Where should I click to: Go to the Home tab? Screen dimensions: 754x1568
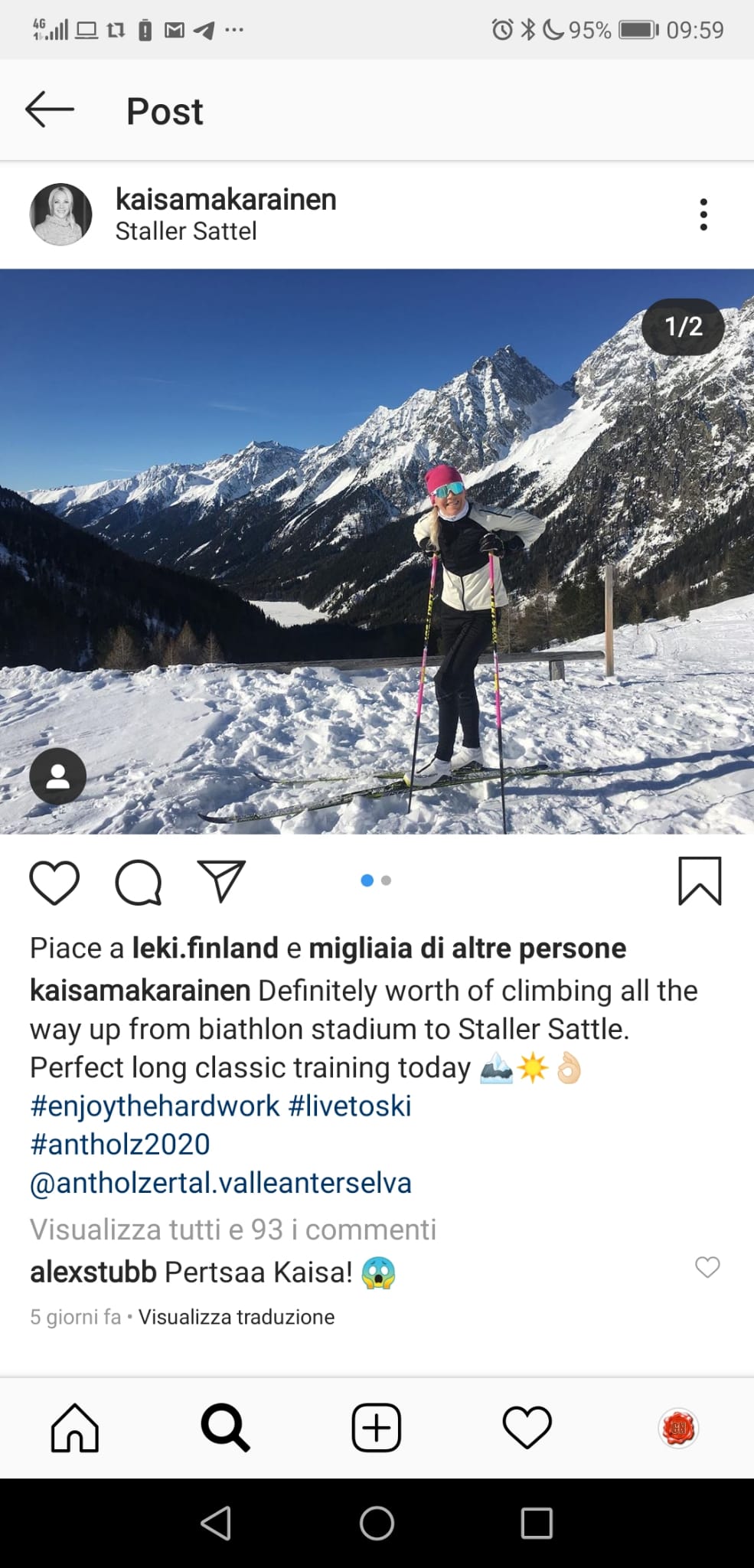[x=75, y=1428]
